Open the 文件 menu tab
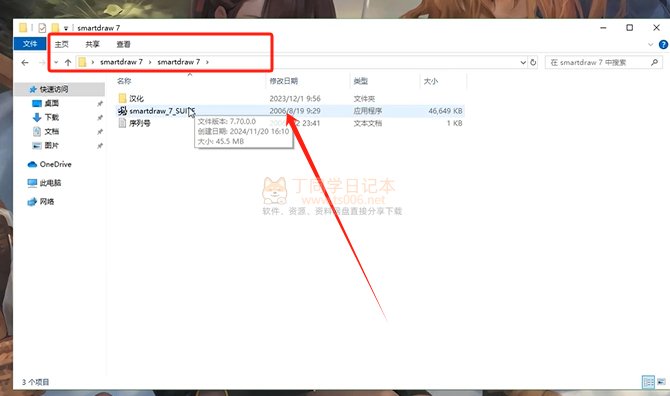Viewport: 670px width, 396px height. click(x=30, y=44)
